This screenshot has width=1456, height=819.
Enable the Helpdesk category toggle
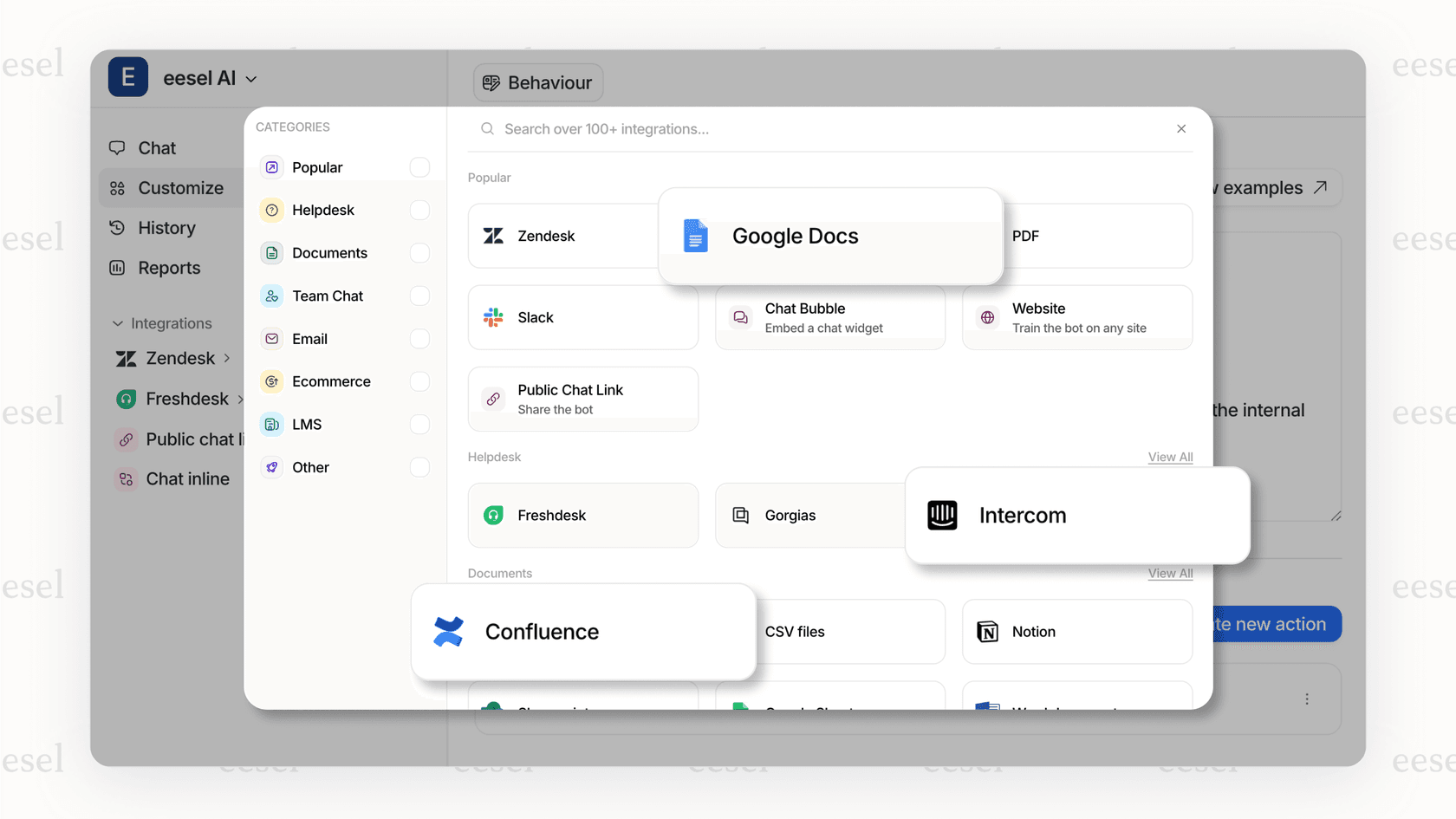point(419,210)
